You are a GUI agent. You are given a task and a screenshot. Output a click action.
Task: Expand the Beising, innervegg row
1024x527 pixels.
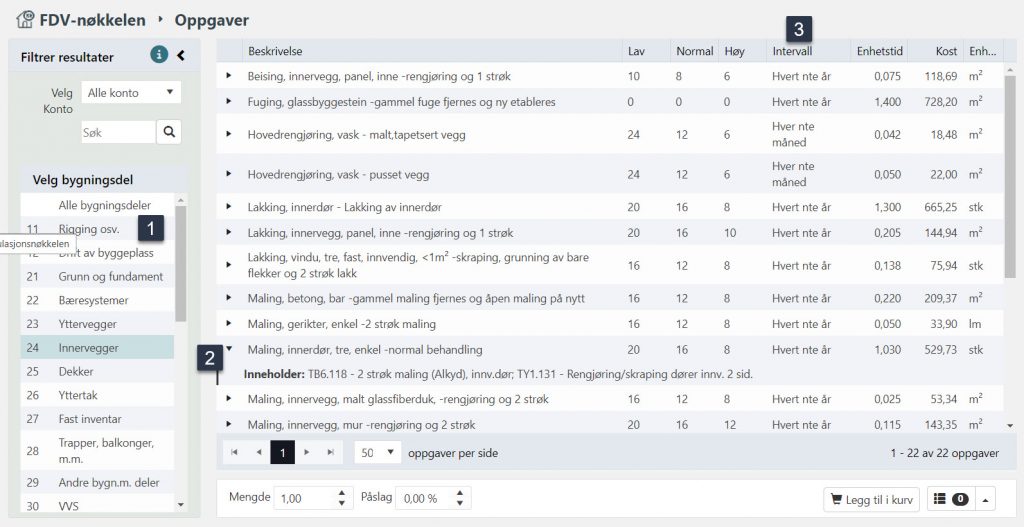click(228, 76)
